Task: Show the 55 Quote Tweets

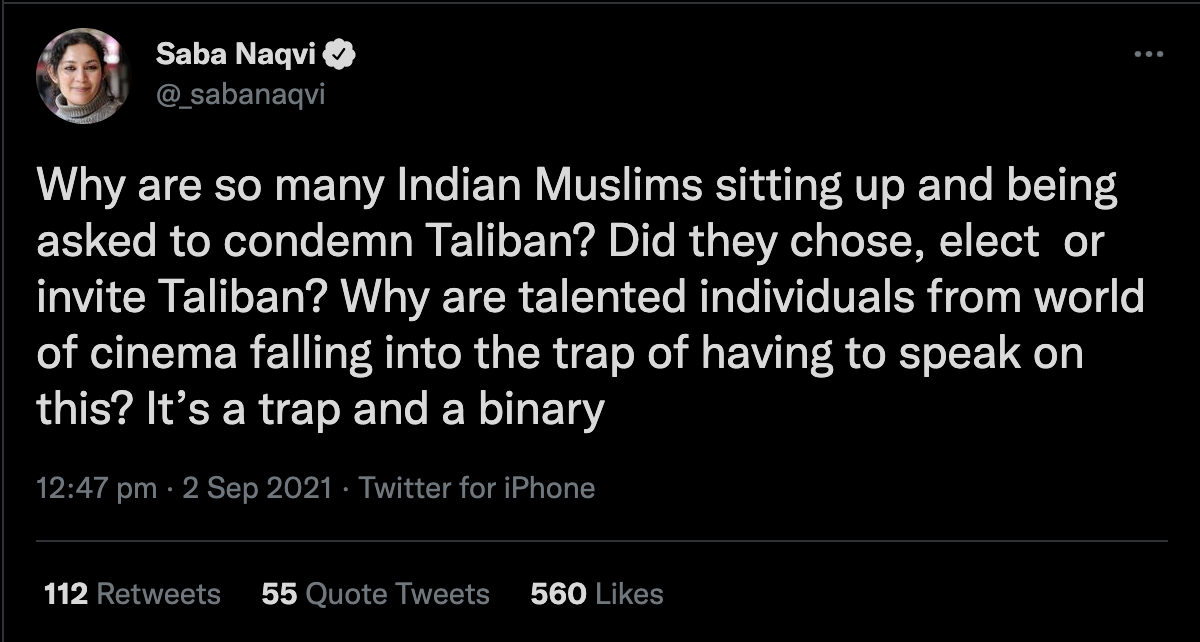Action: [375, 594]
